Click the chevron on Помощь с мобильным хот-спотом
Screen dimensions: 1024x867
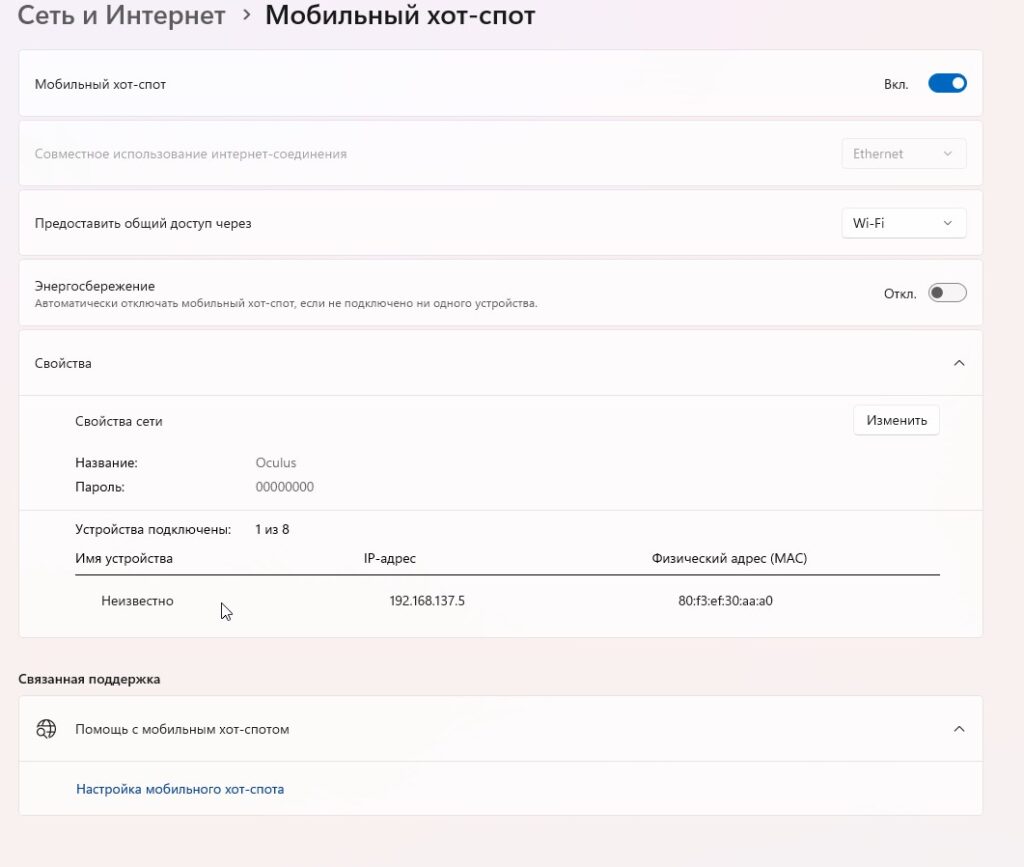click(x=959, y=729)
